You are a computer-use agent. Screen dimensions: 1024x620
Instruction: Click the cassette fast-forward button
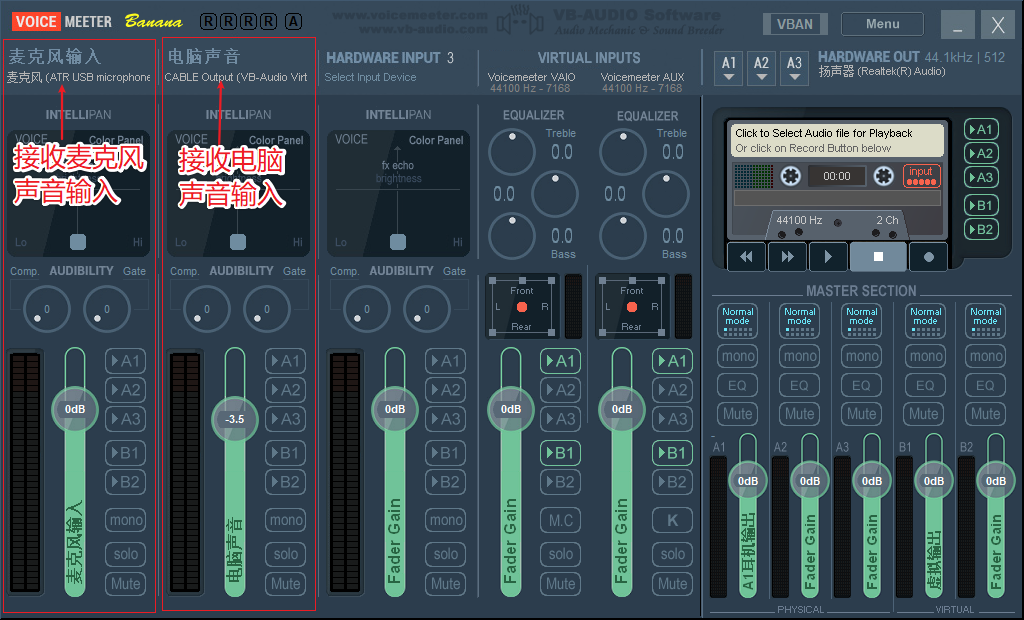point(788,257)
